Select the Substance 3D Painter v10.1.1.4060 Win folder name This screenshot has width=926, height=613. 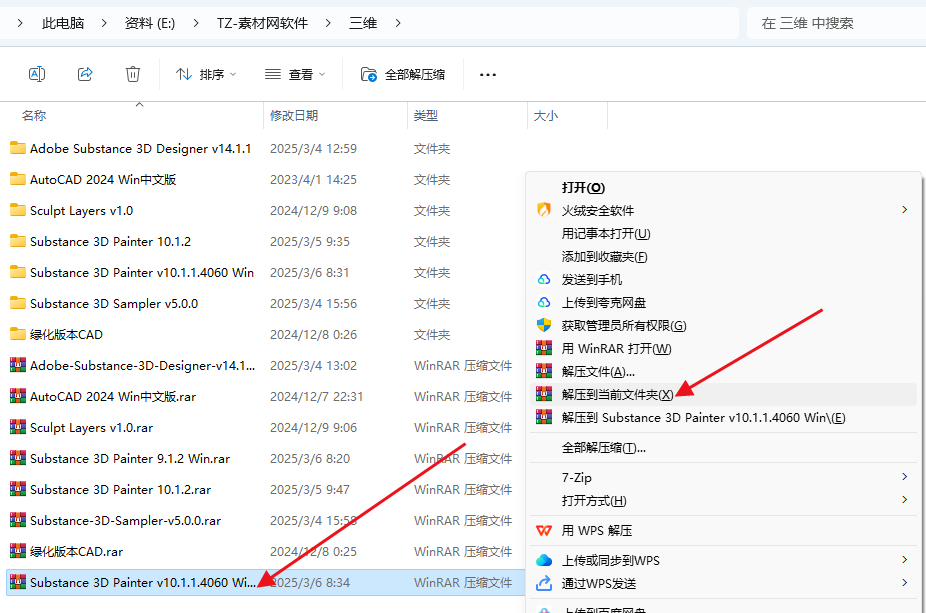coord(142,272)
